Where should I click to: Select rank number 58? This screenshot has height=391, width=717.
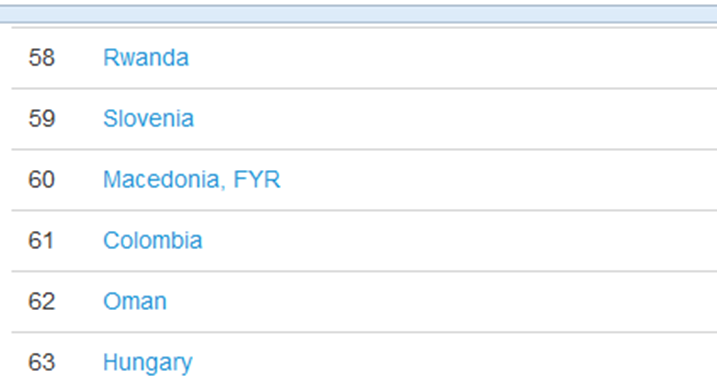click(42, 58)
